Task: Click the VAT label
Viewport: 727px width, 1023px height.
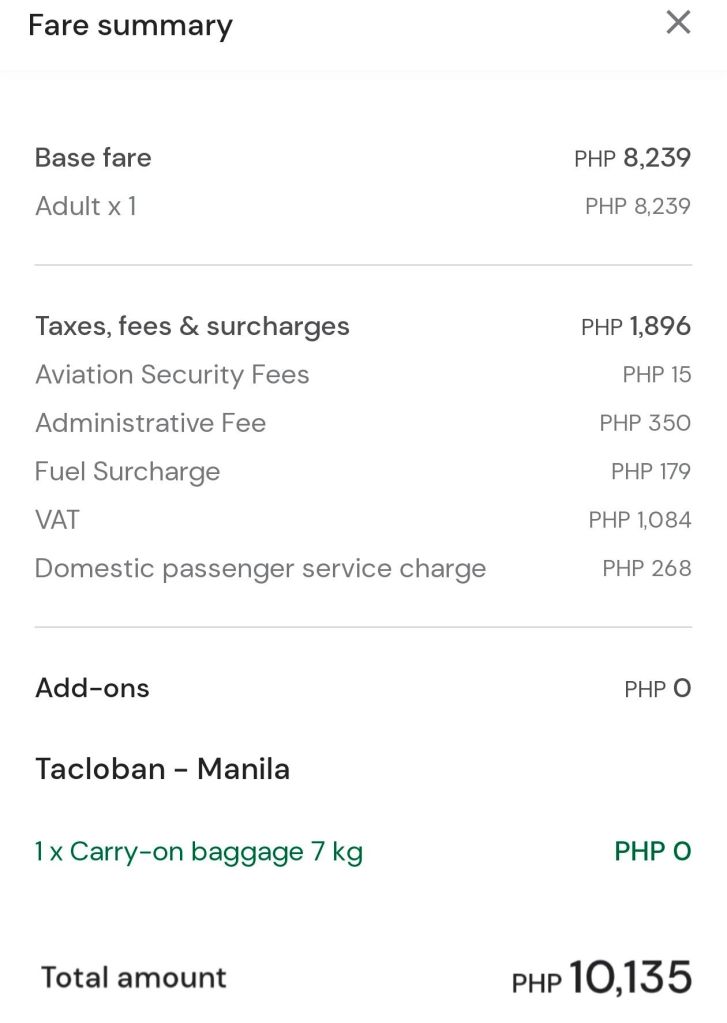Action: [57, 520]
